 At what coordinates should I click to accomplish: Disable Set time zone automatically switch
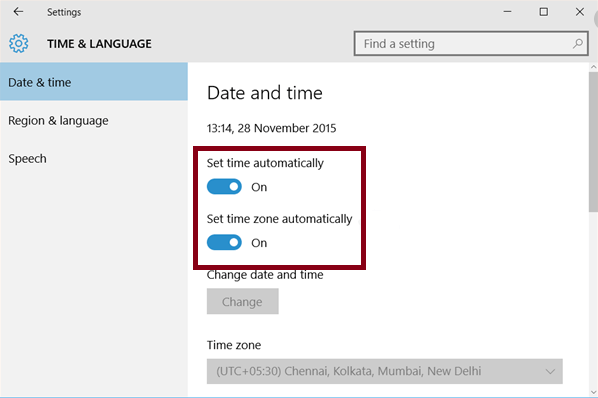(224, 242)
